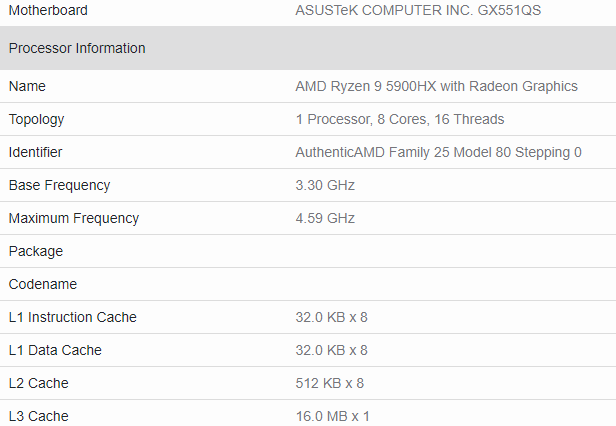Image resolution: width=616 pixels, height=426 pixels.
Task: Click the 16.0 MB x 1 value
Action: pos(332,416)
